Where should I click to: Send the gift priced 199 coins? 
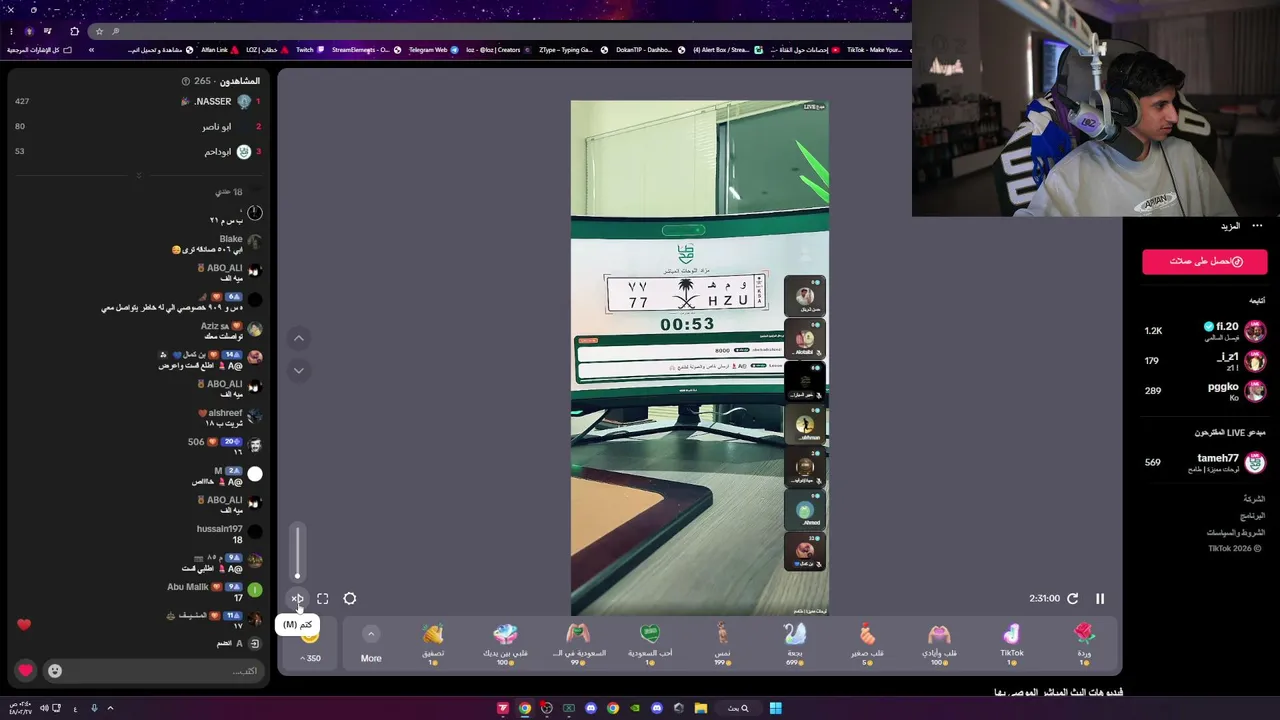pyautogui.click(x=722, y=643)
